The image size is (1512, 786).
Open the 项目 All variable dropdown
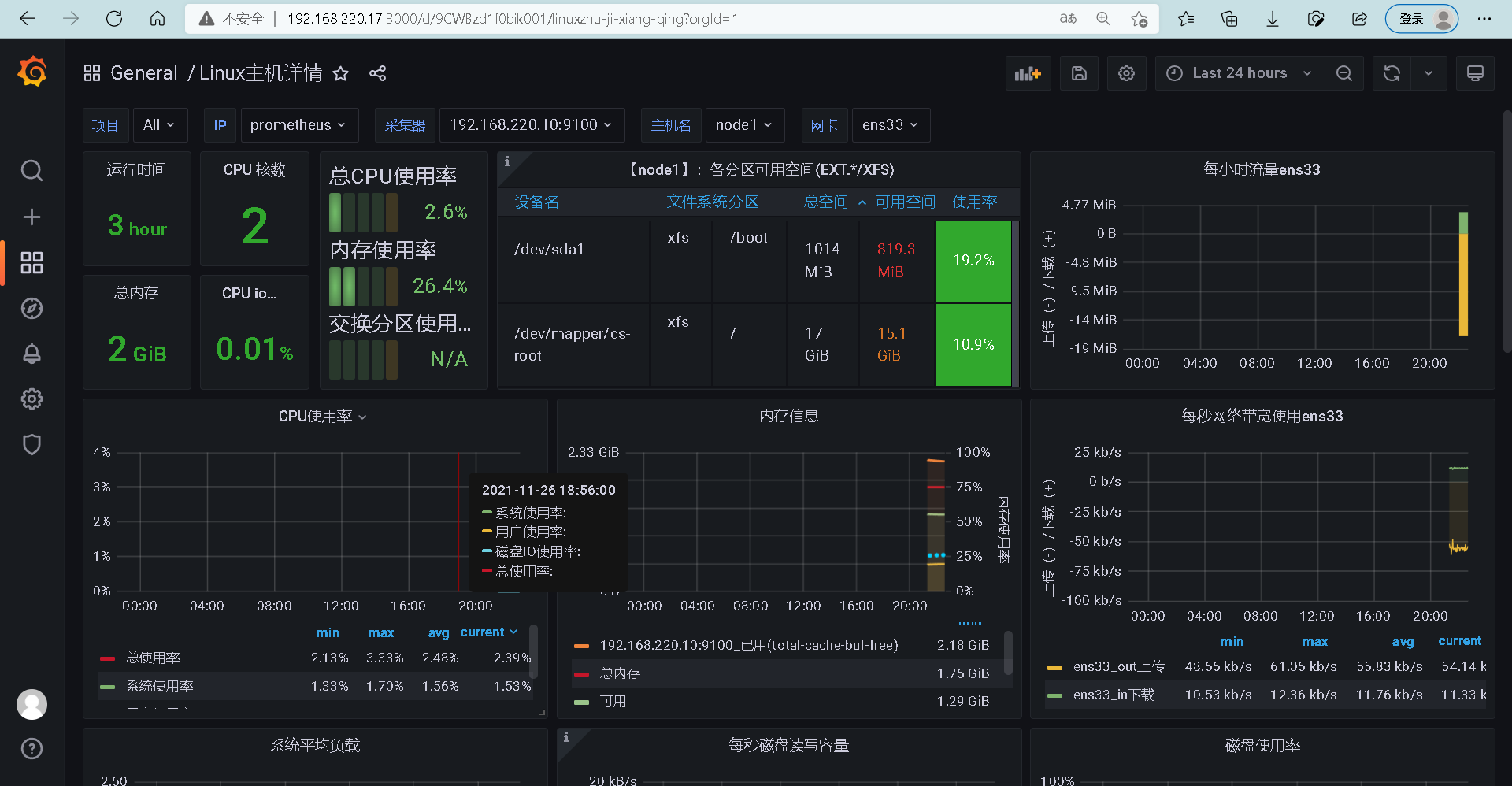tap(160, 125)
